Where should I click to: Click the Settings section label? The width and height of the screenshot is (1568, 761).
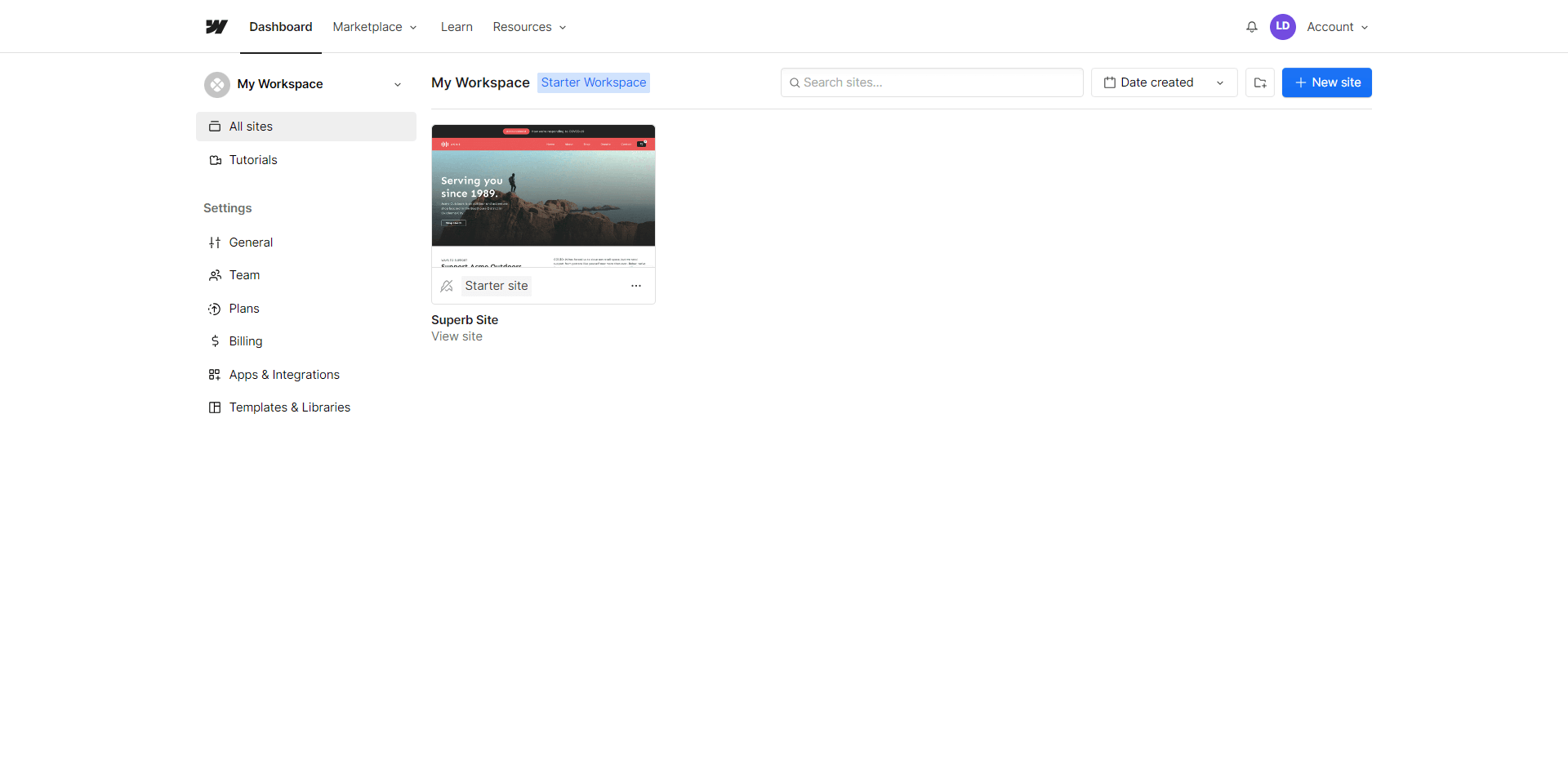click(227, 208)
